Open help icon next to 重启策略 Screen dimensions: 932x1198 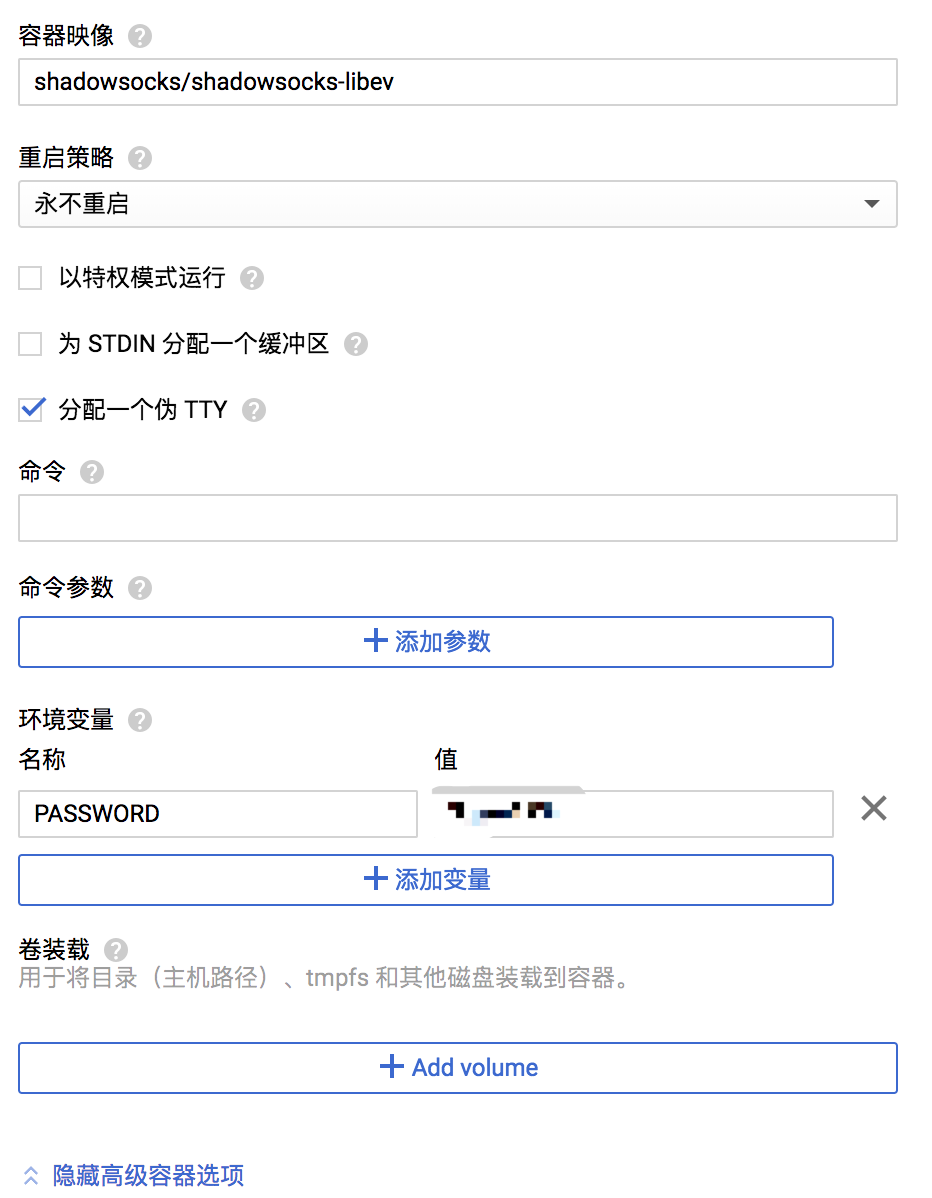click(x=140, y=158)
